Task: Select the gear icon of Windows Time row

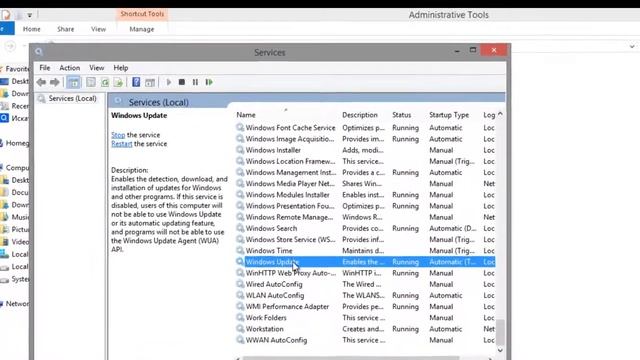Action: click(240, 251)
